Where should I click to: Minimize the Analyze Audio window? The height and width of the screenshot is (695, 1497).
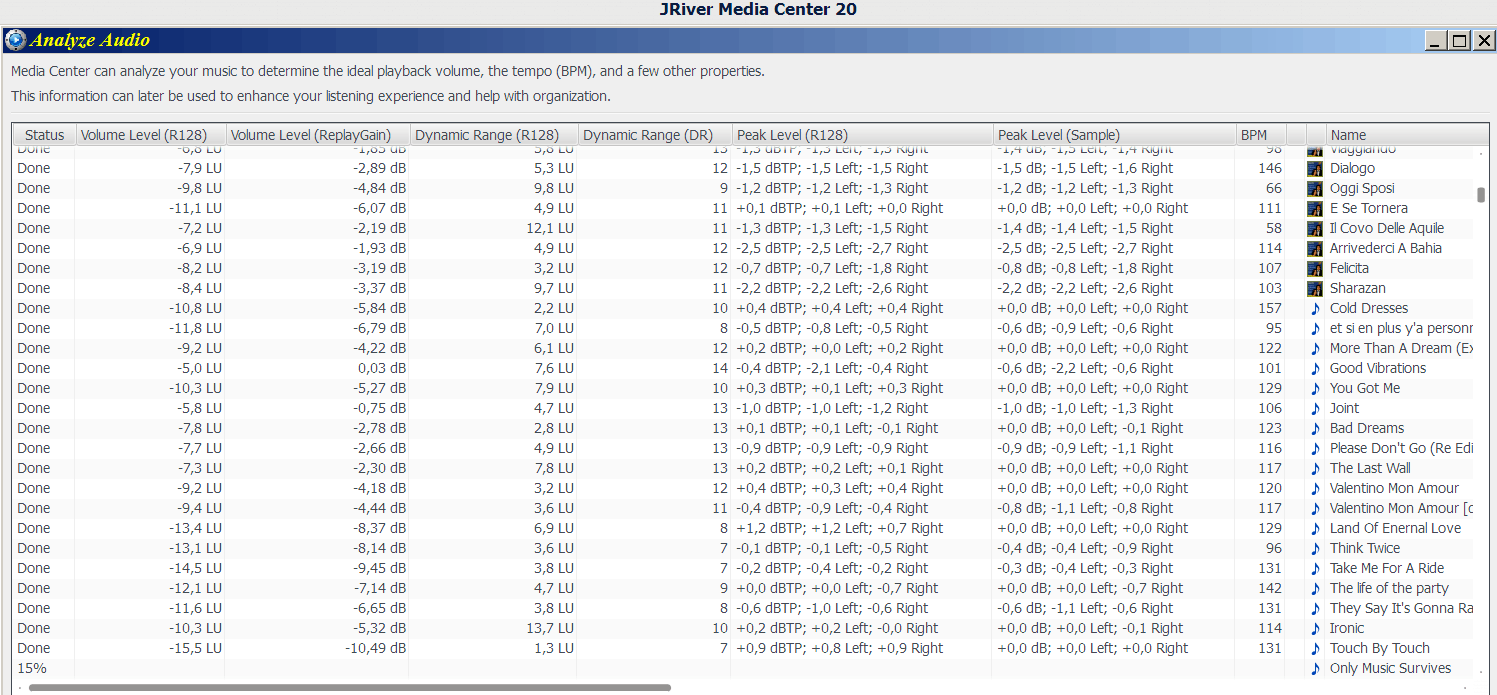[x=1436, y=41]
